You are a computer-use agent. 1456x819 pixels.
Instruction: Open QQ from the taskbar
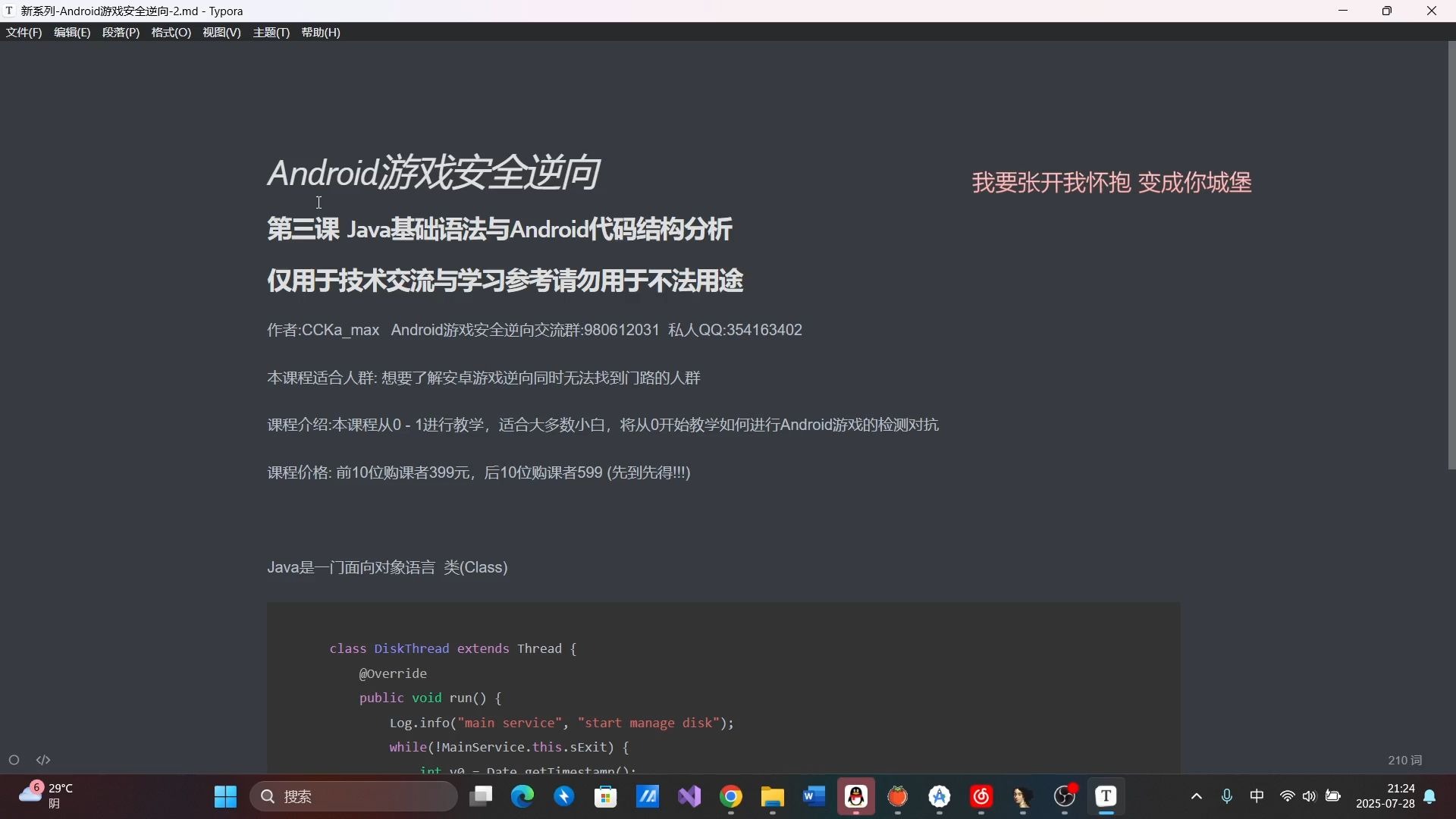point(856,796)
